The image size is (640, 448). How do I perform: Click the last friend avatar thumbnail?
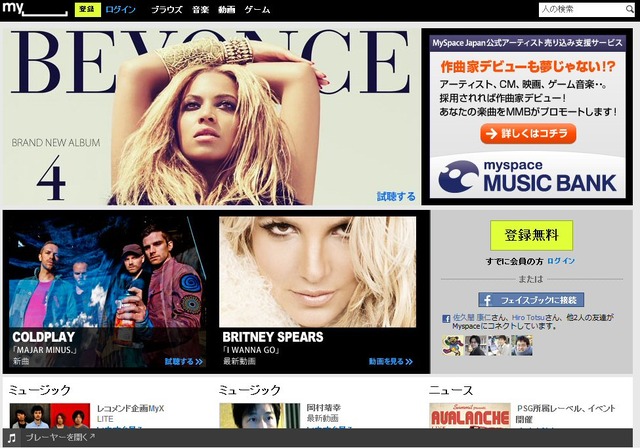522,344
